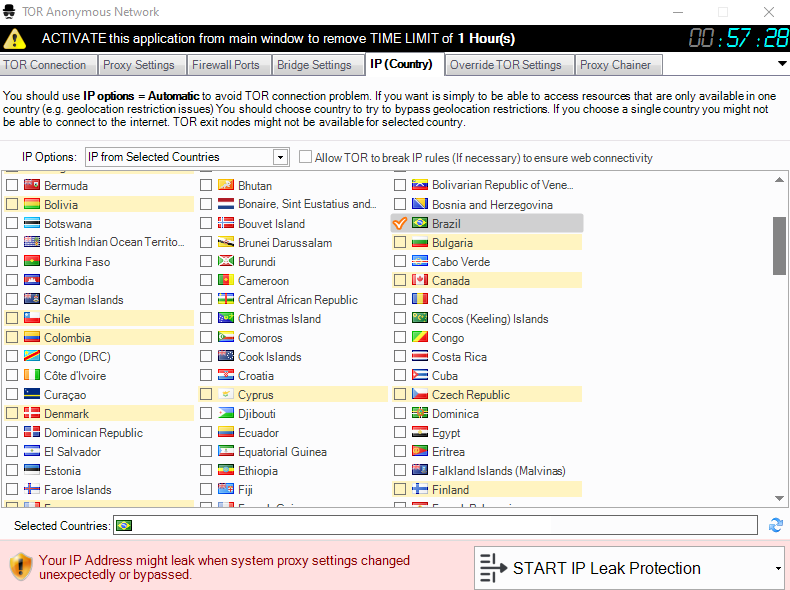
Task: Open the IP Options dropdown
Action: (280, 157)
